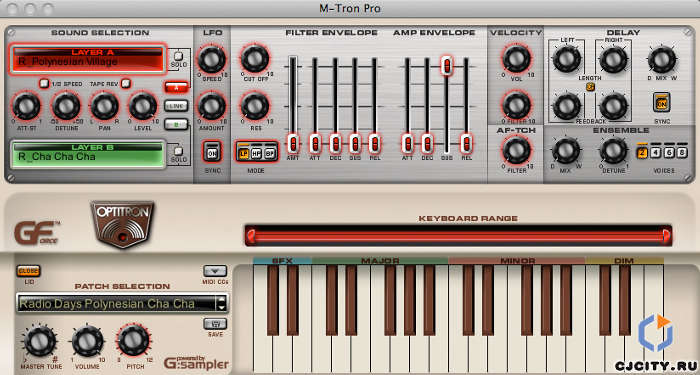Toggle the Delay Sync ON switch

[662, 102]
